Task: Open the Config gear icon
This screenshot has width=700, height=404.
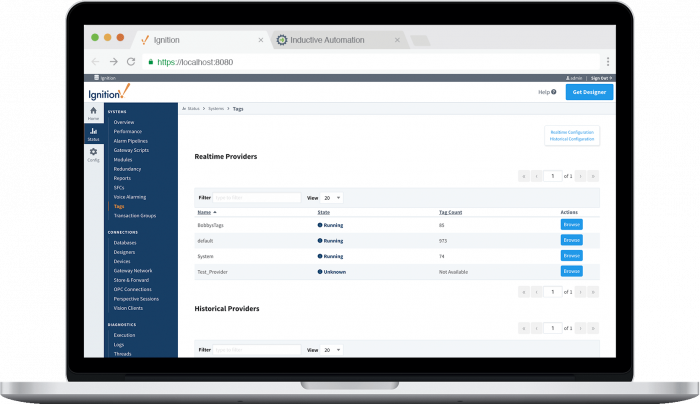Action: pos(93,152)
